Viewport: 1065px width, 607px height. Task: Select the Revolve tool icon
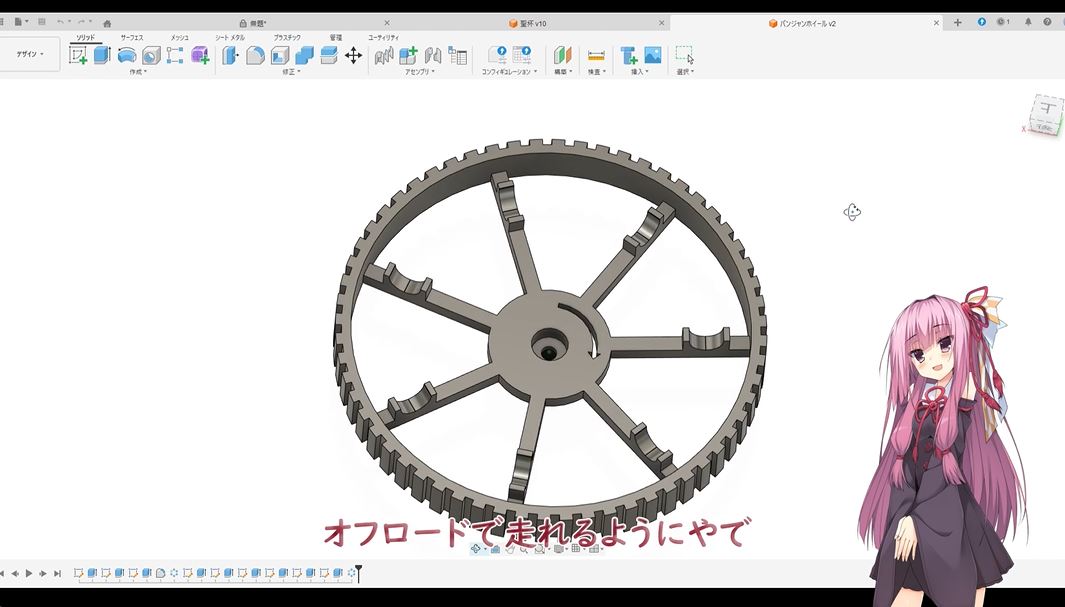(127, 55)
